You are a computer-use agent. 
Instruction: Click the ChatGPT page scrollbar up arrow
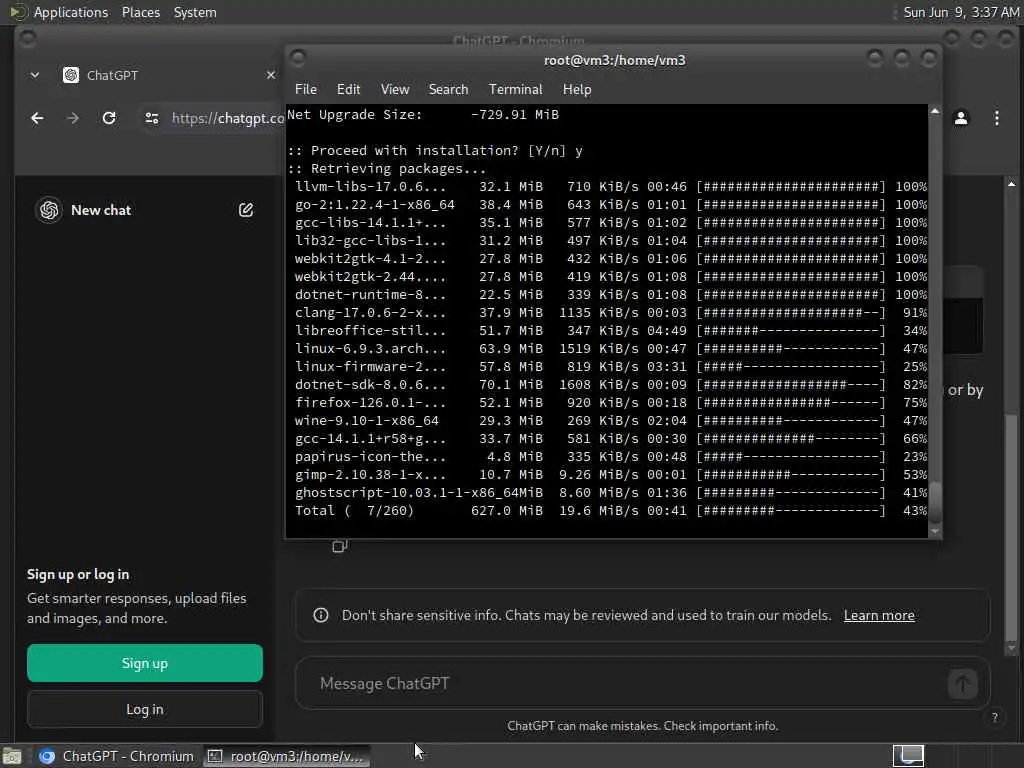[1011, 184]
